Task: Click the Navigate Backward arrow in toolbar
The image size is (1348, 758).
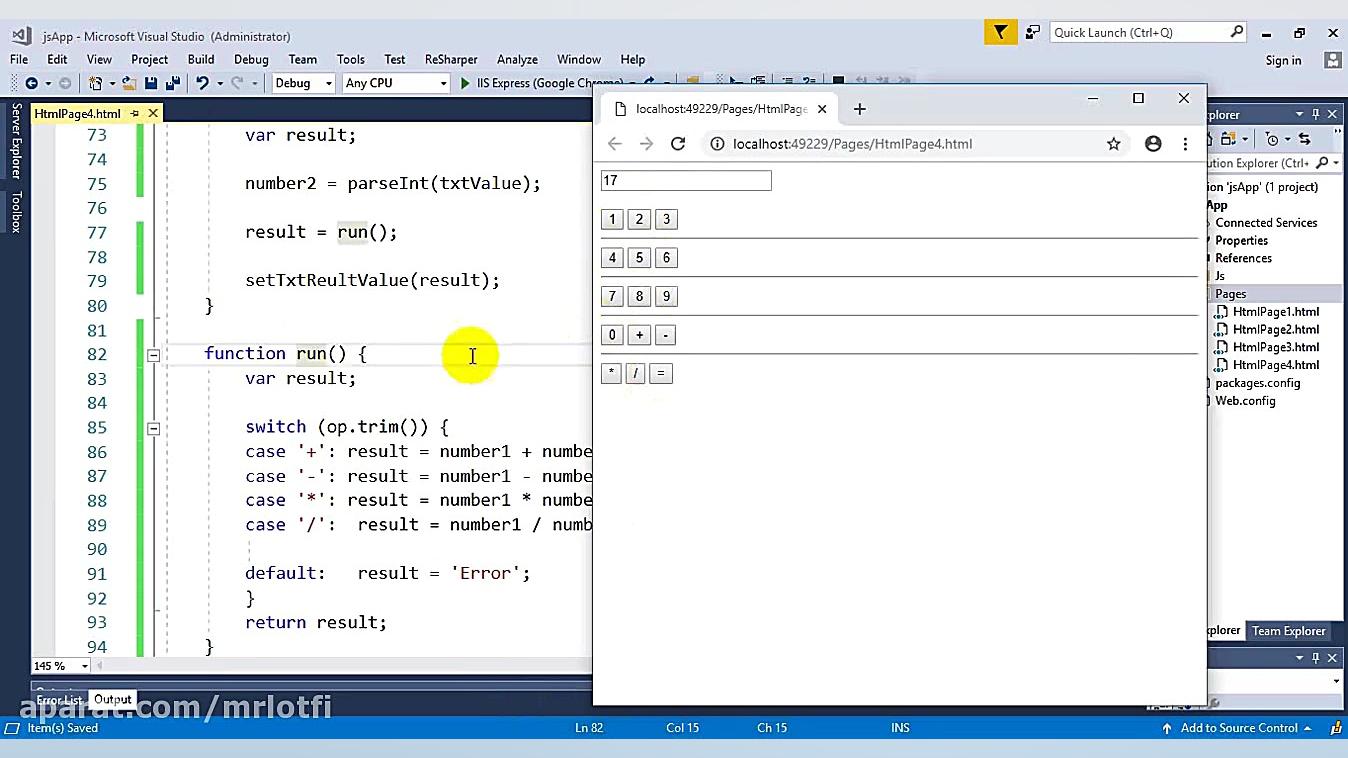Action: tap(31, 83)
